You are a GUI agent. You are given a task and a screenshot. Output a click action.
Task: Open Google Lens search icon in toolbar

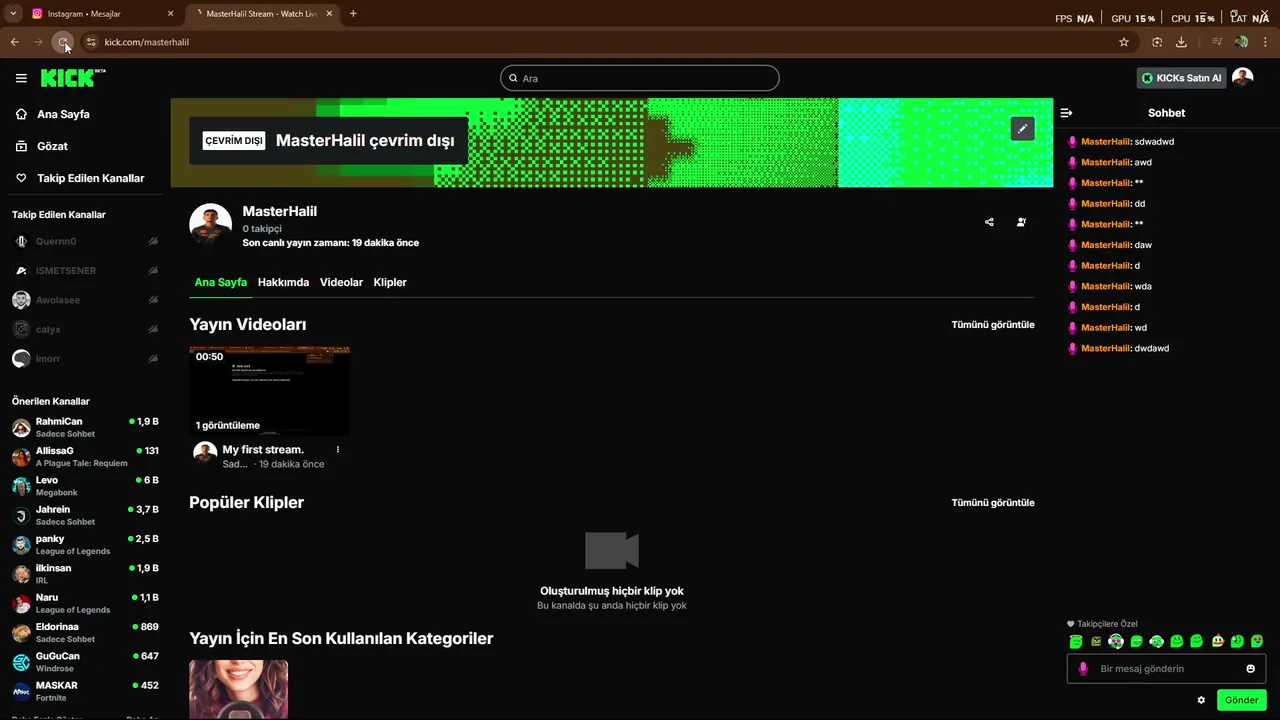pyautogui.click(x=1157, y=42)
